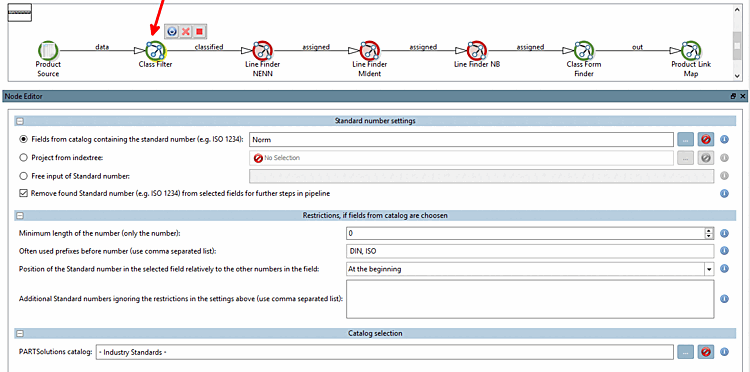Choose Fields from catalog radio option

click(x=22, y=139)
